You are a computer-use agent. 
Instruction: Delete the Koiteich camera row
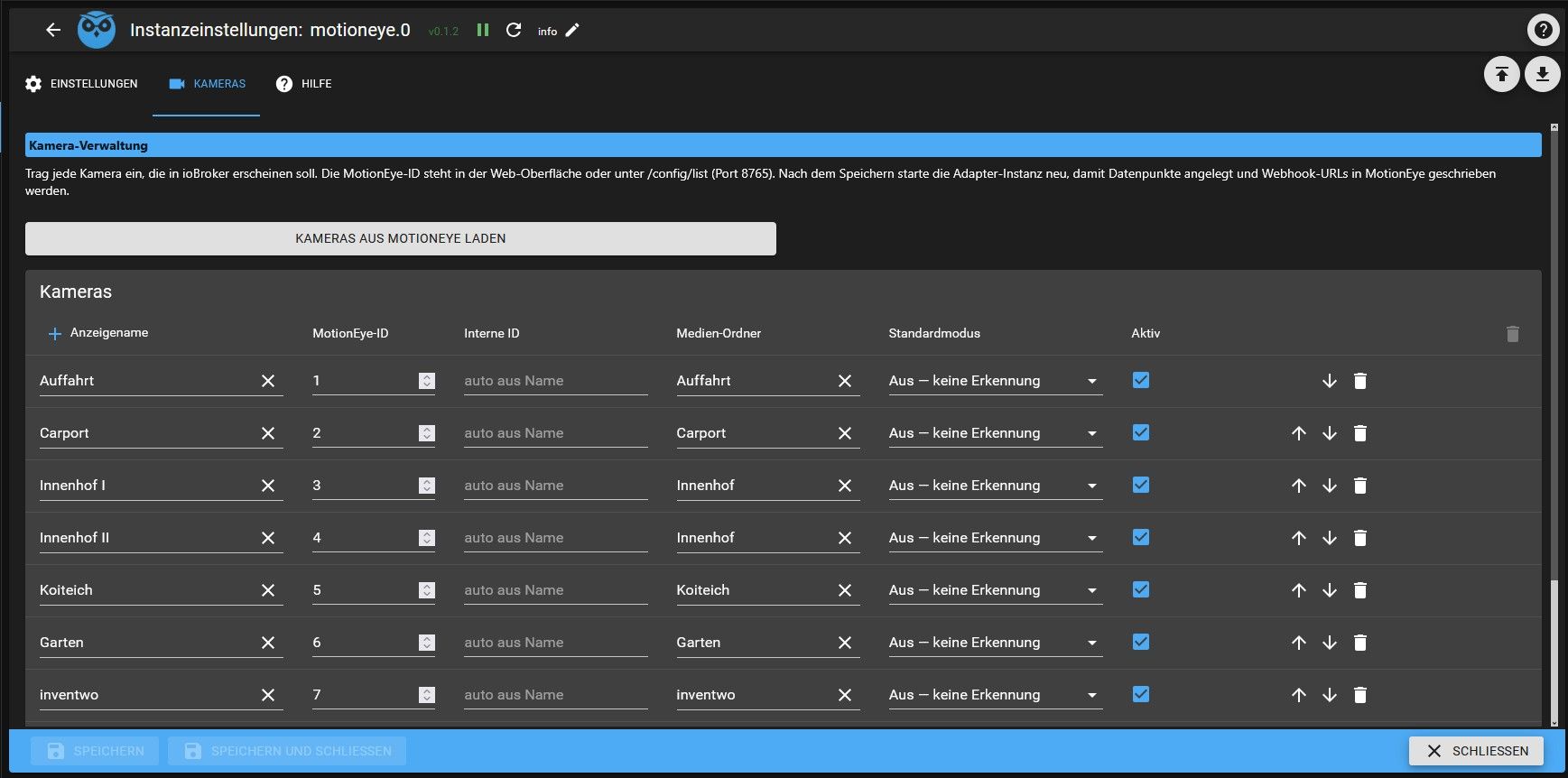(1360, 590)
